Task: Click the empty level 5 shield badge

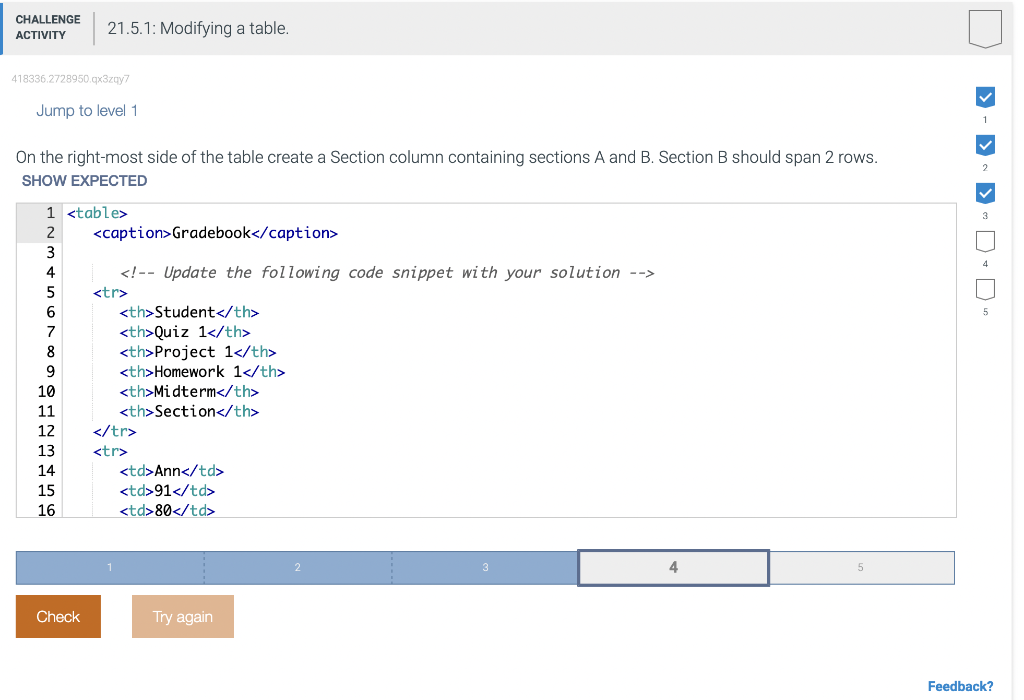Action: pos(985,289)
